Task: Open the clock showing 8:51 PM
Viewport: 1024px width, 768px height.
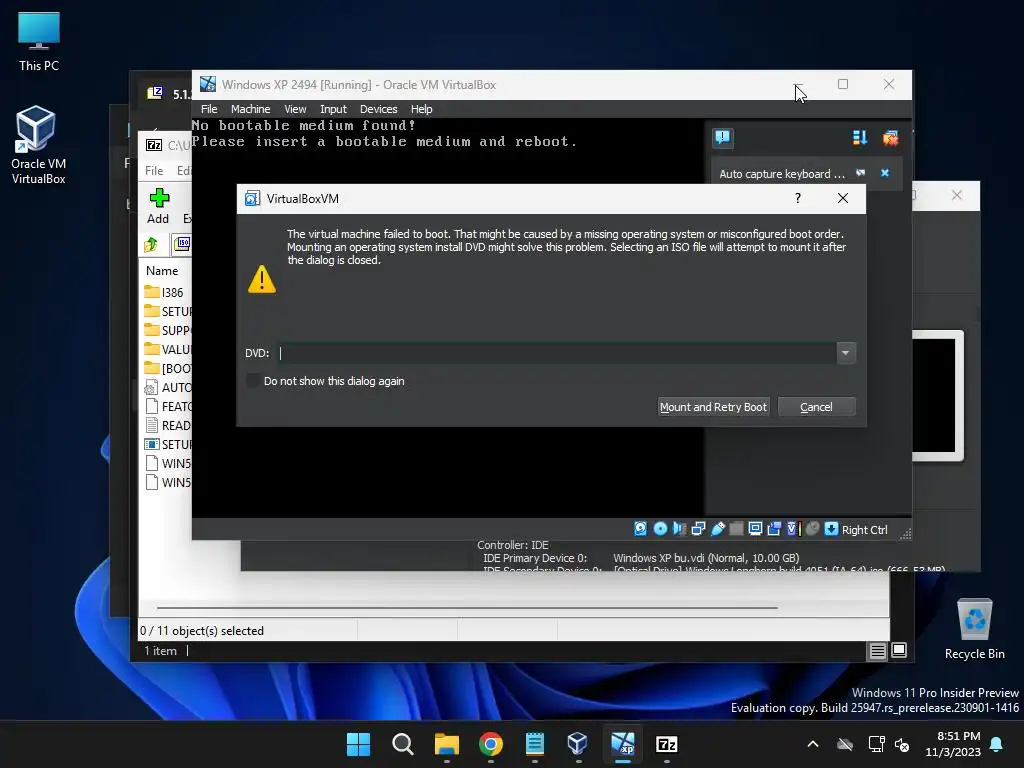Action: click(953, 744)
